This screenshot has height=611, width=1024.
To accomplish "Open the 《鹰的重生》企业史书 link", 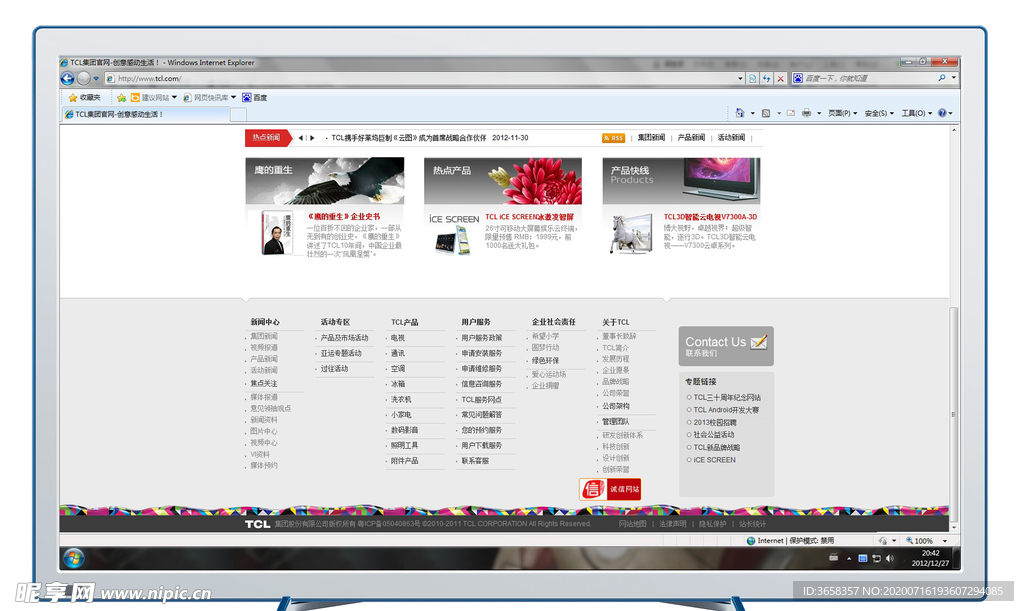I will pos(344,217).
